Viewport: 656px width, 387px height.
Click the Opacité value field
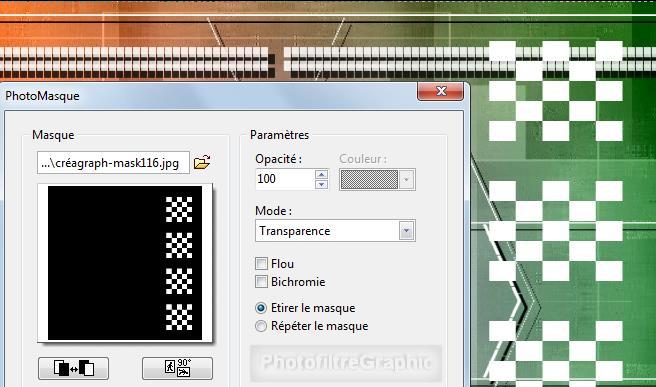[285, 179]
